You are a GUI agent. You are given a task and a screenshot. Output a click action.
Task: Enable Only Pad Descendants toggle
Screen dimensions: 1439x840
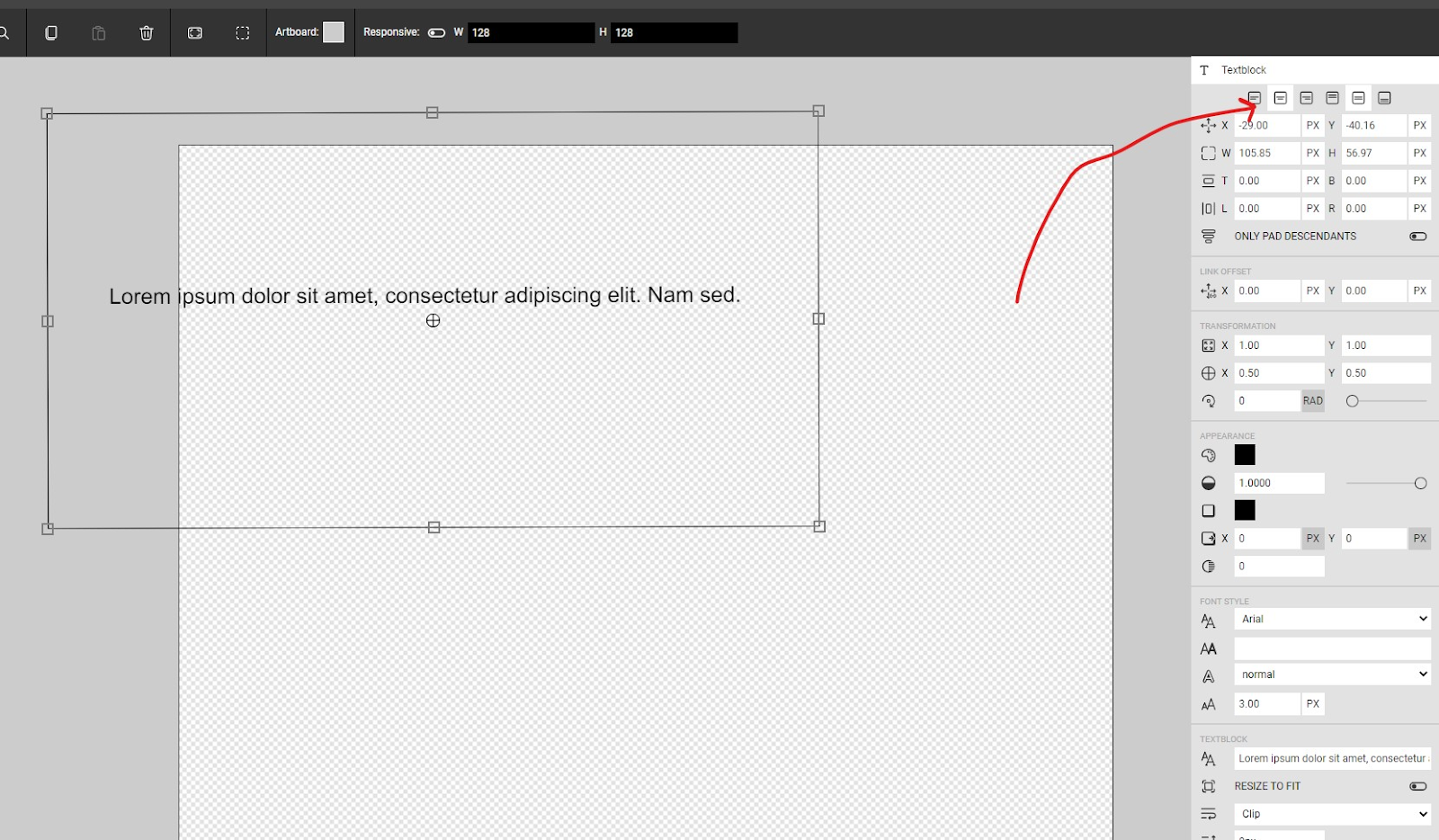pyautogui.click(x=1418, y=237)
